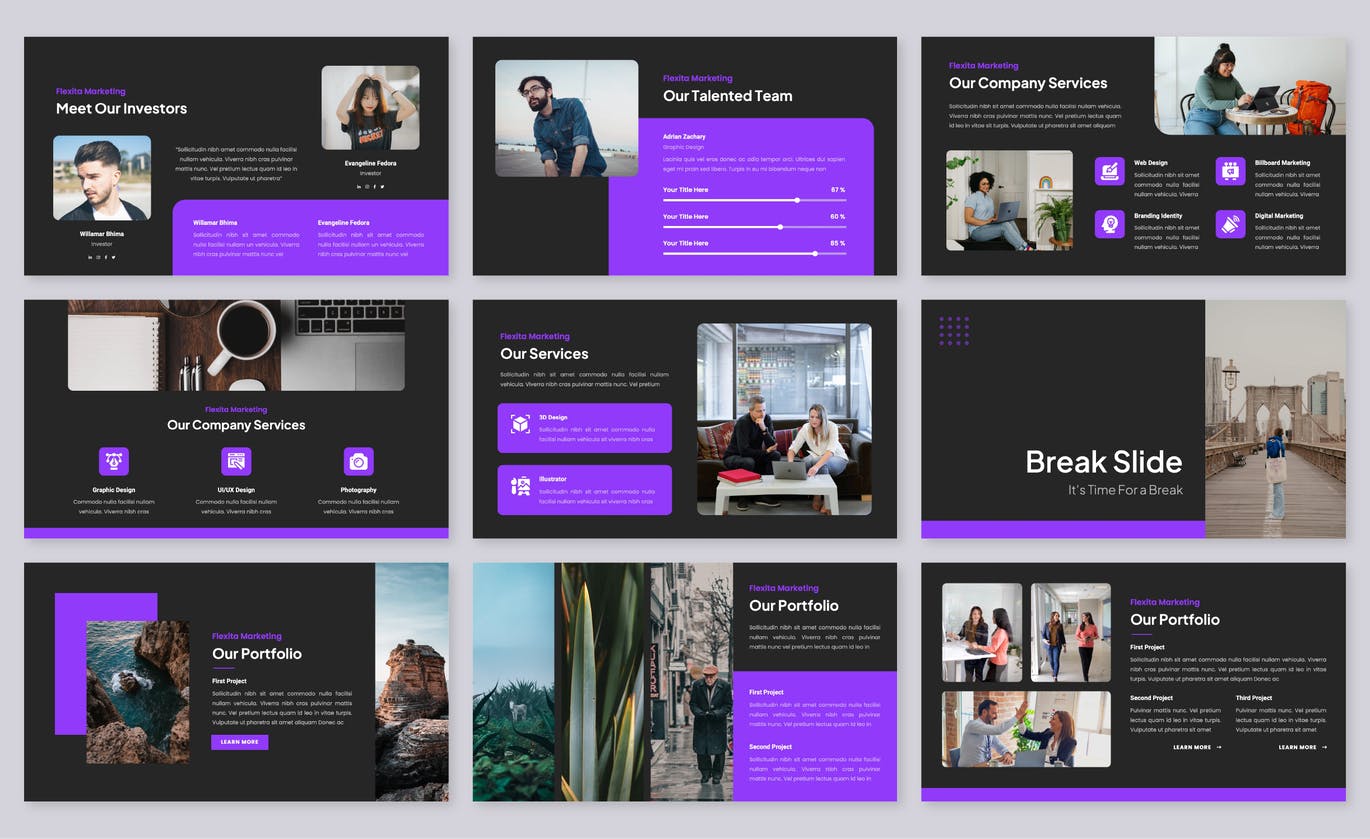Click the Billboard Marketing icon
The image size is (1370, 839).
(1229, 171)
